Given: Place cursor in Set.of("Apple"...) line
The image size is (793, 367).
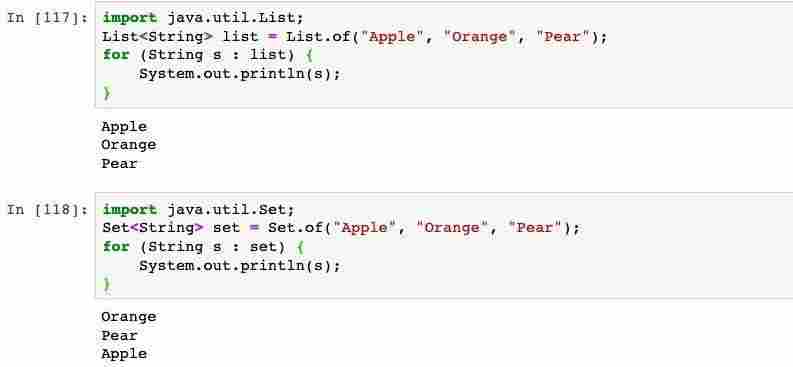Looking at the screenshot, I should coord(340,228).
